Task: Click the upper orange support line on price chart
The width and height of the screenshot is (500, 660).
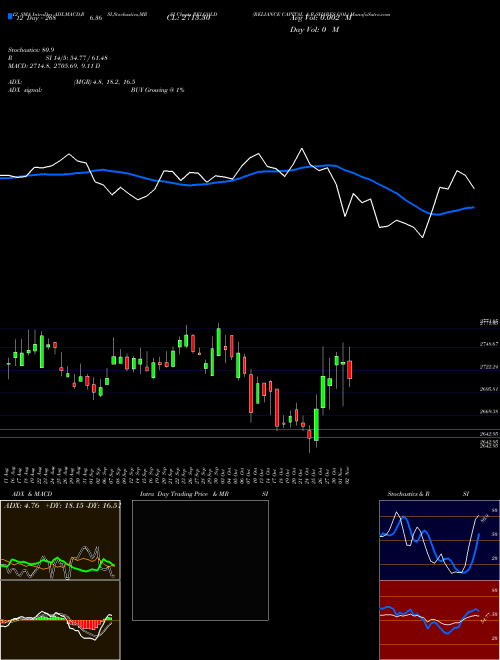Action: [250, 429]
